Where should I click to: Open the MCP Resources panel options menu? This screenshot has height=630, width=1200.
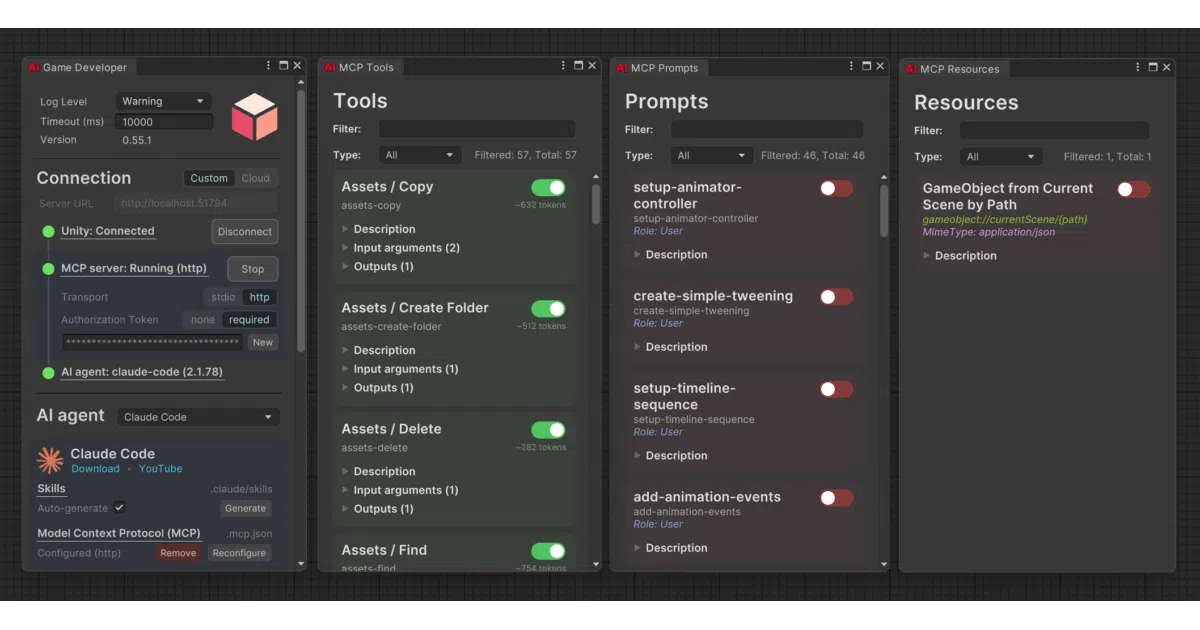[1138, 67]
